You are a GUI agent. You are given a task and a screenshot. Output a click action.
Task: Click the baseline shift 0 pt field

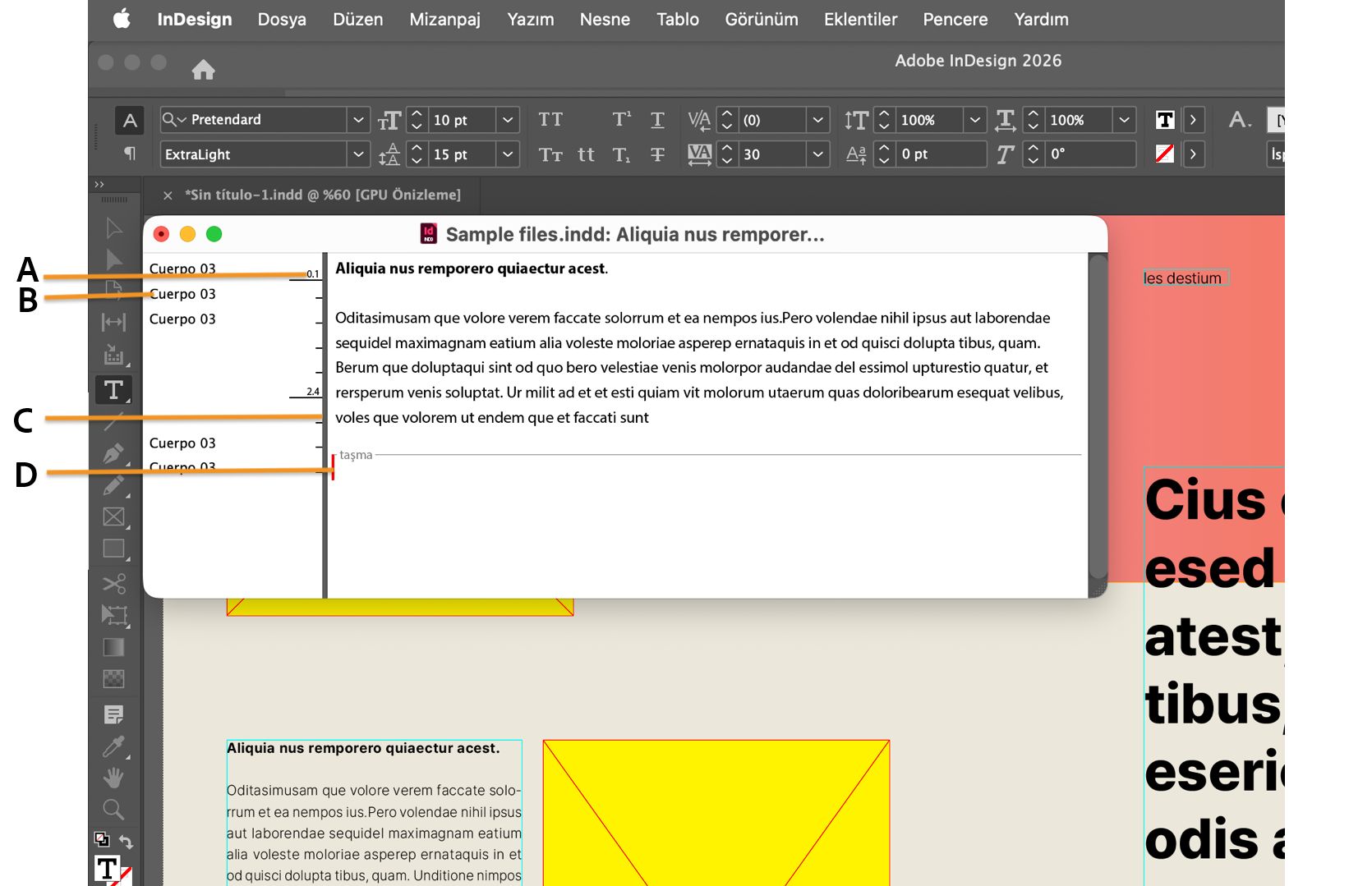tap(940, 154)
